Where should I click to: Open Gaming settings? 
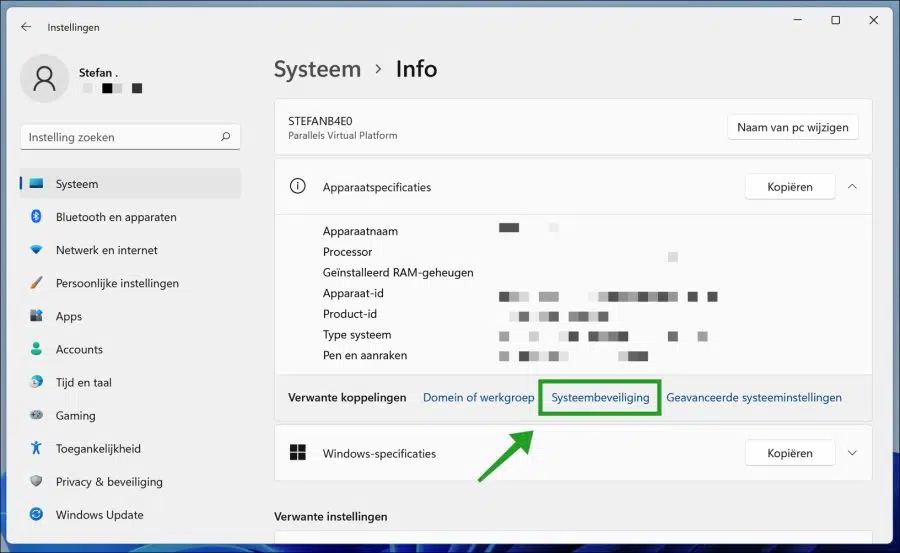pyautogui.click(x=131, y=415)
